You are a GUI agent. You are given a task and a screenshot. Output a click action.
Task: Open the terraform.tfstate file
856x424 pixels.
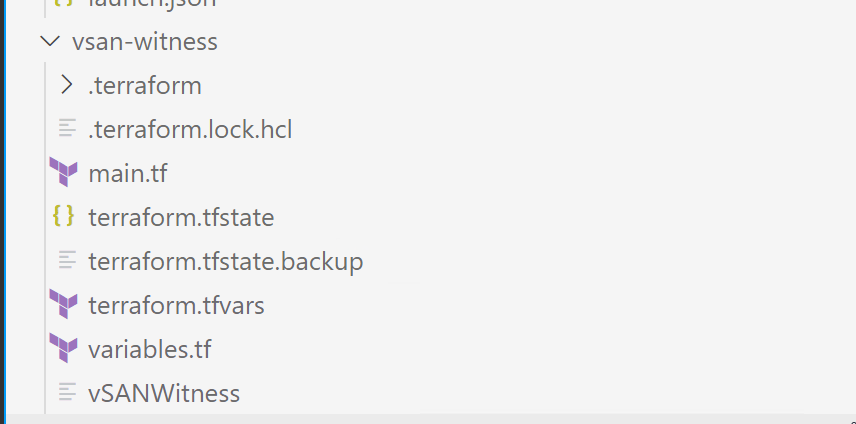tap(181, 218)
